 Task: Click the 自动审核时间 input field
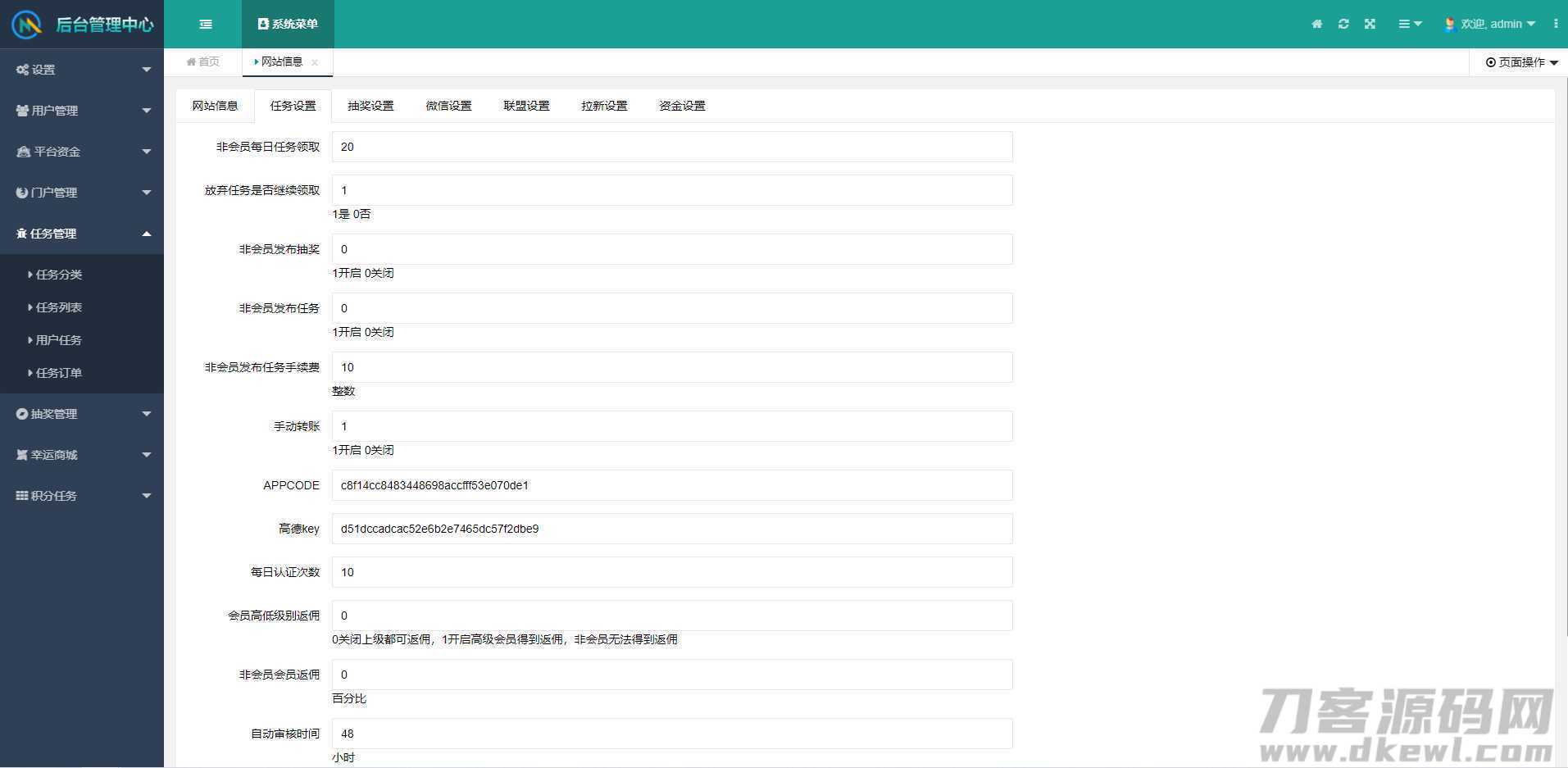672,734
